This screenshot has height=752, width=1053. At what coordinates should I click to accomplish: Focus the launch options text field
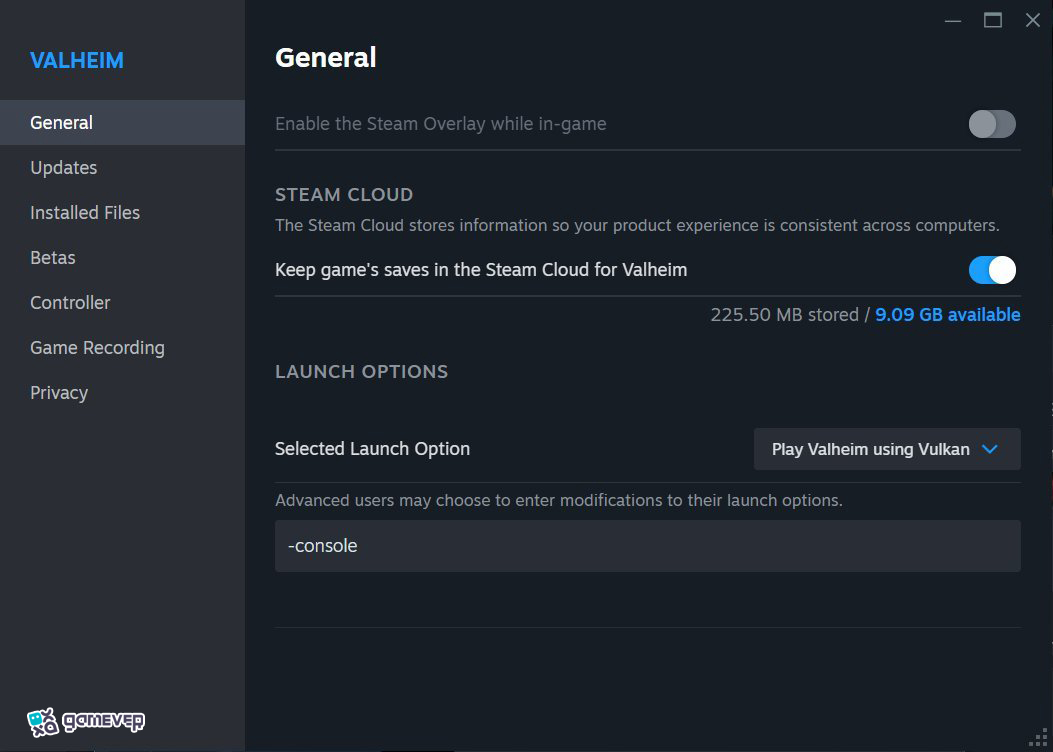(x=647, y=546)
